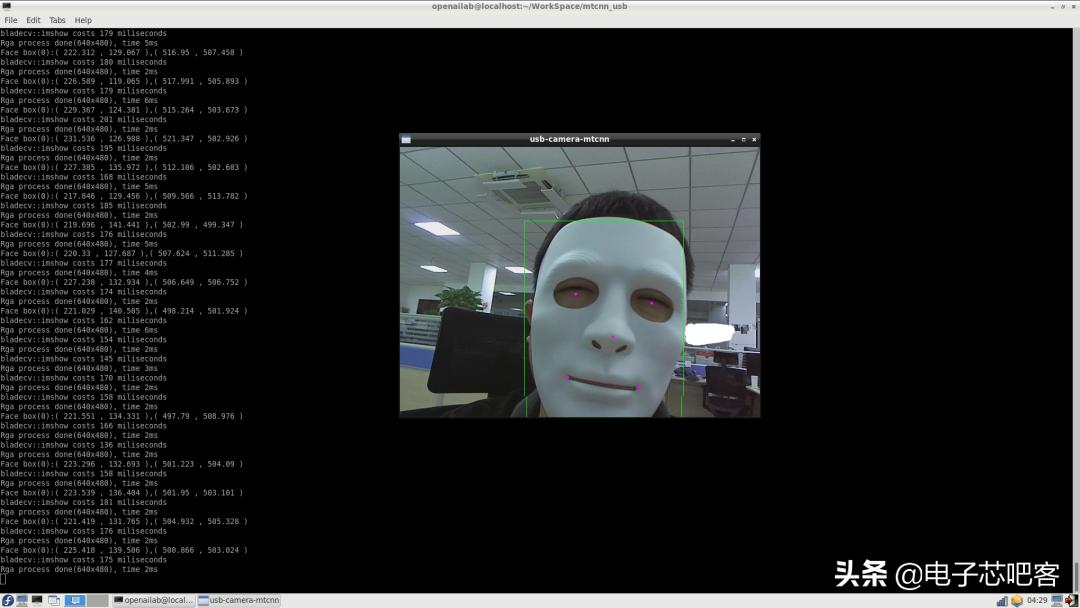Screen dimensions: 1080x608
Task: Open the monitor display tray icon
Action: 1057,600
